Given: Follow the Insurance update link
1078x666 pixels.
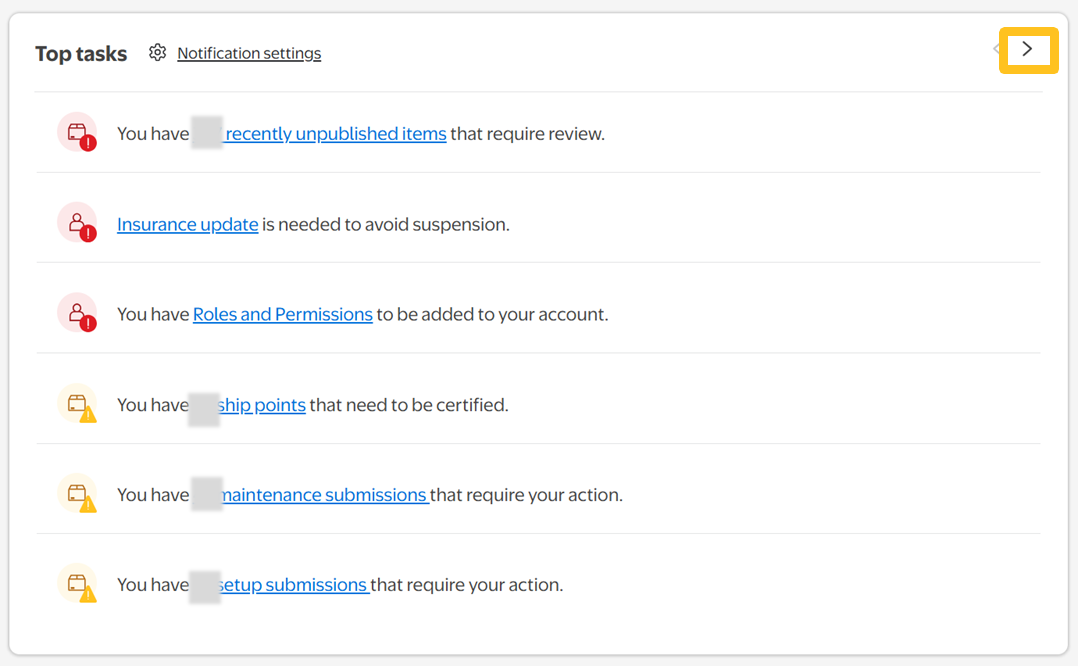Looking at the screenshot, I should tap(188, 224).
